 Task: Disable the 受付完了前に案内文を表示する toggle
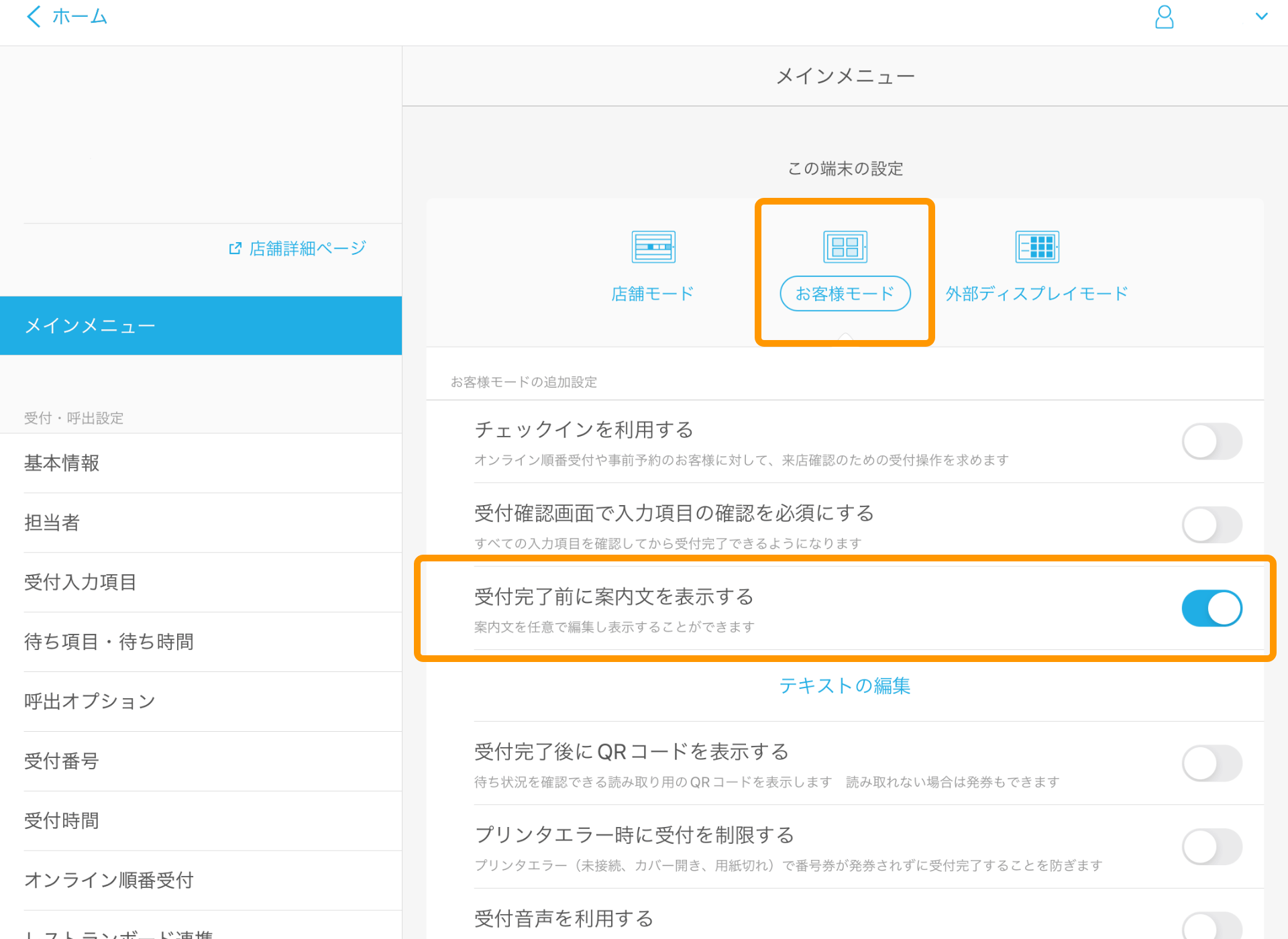point(1211,608)
